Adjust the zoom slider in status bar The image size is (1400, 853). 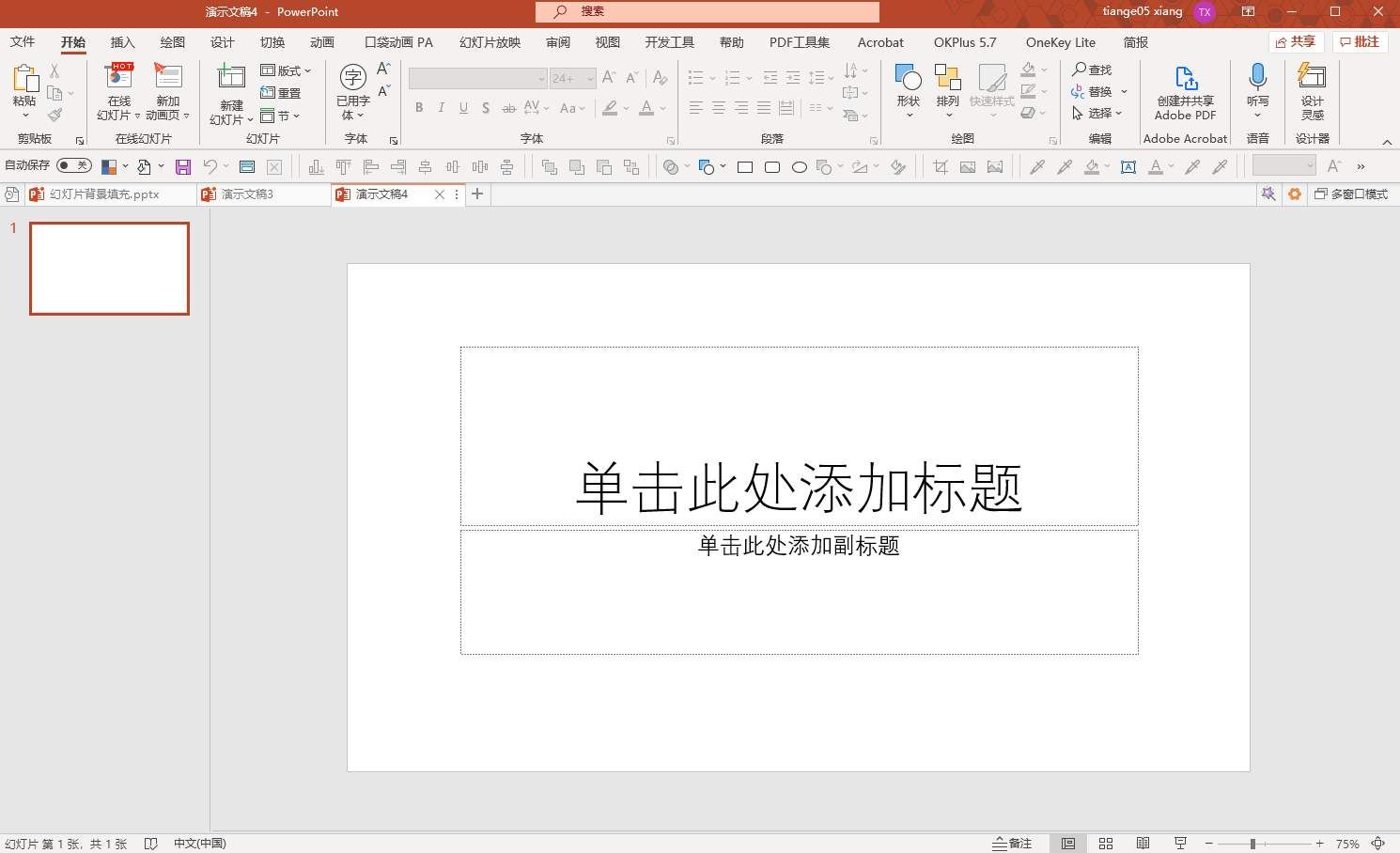1252,844
